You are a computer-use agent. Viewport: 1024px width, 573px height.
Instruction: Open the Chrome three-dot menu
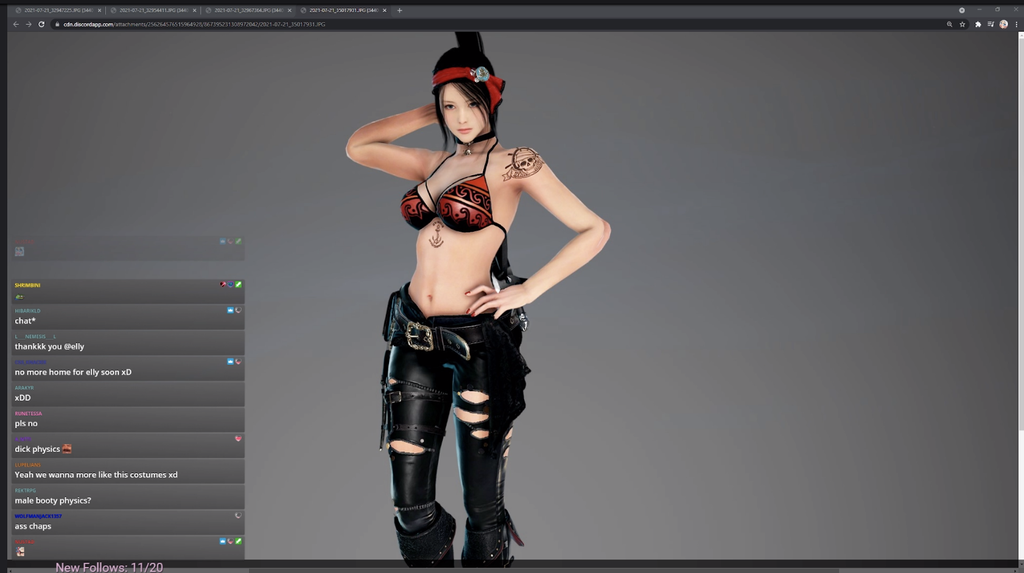1016,24
